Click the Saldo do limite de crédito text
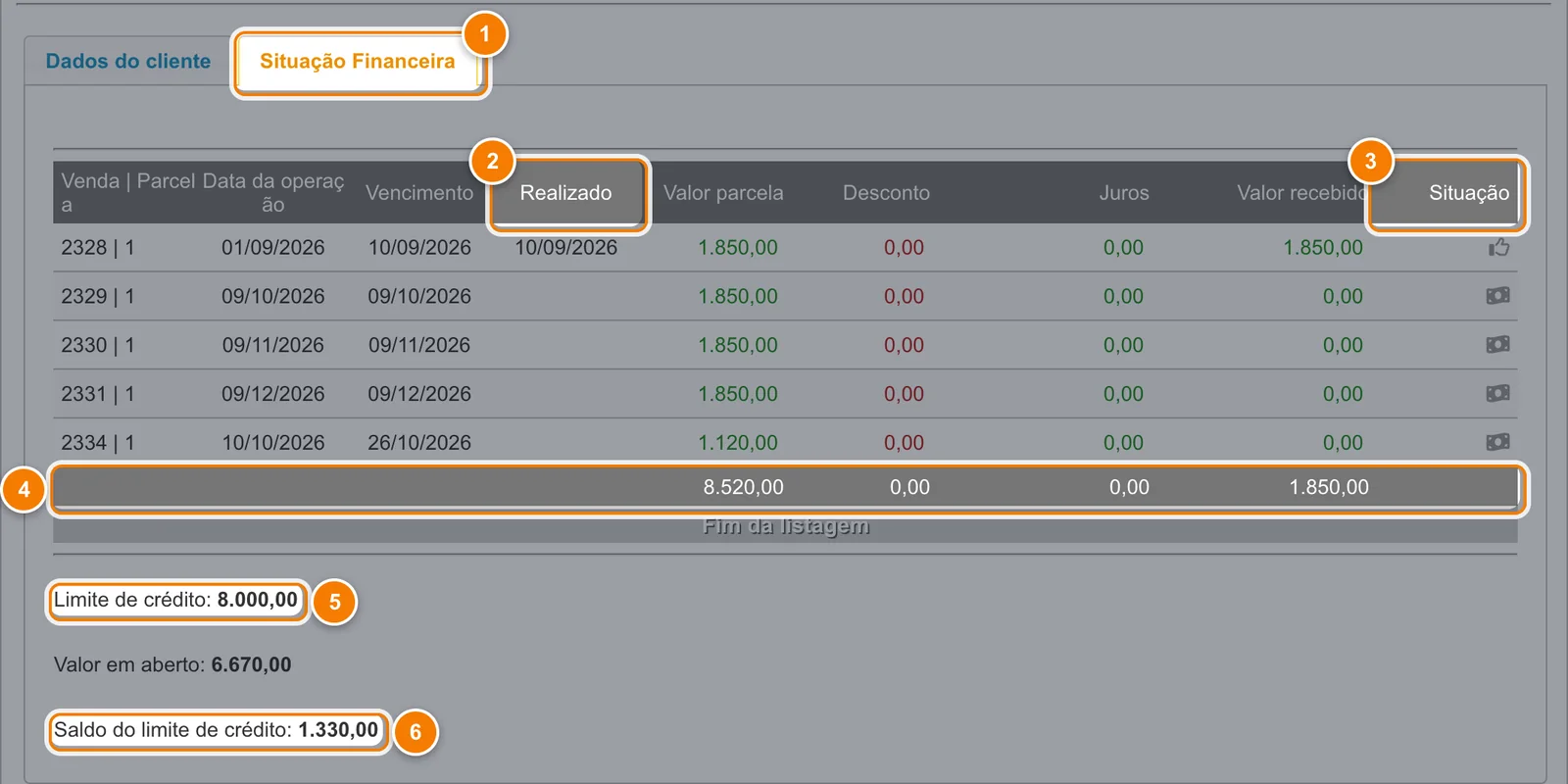This screenshot has width=1568, height=784. tap(216, 730)
